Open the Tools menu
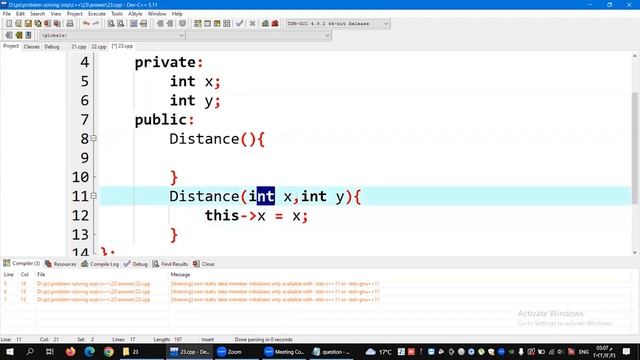Viewport: 640px width, 360px height. pyautogui.click(x=117, y=14)
